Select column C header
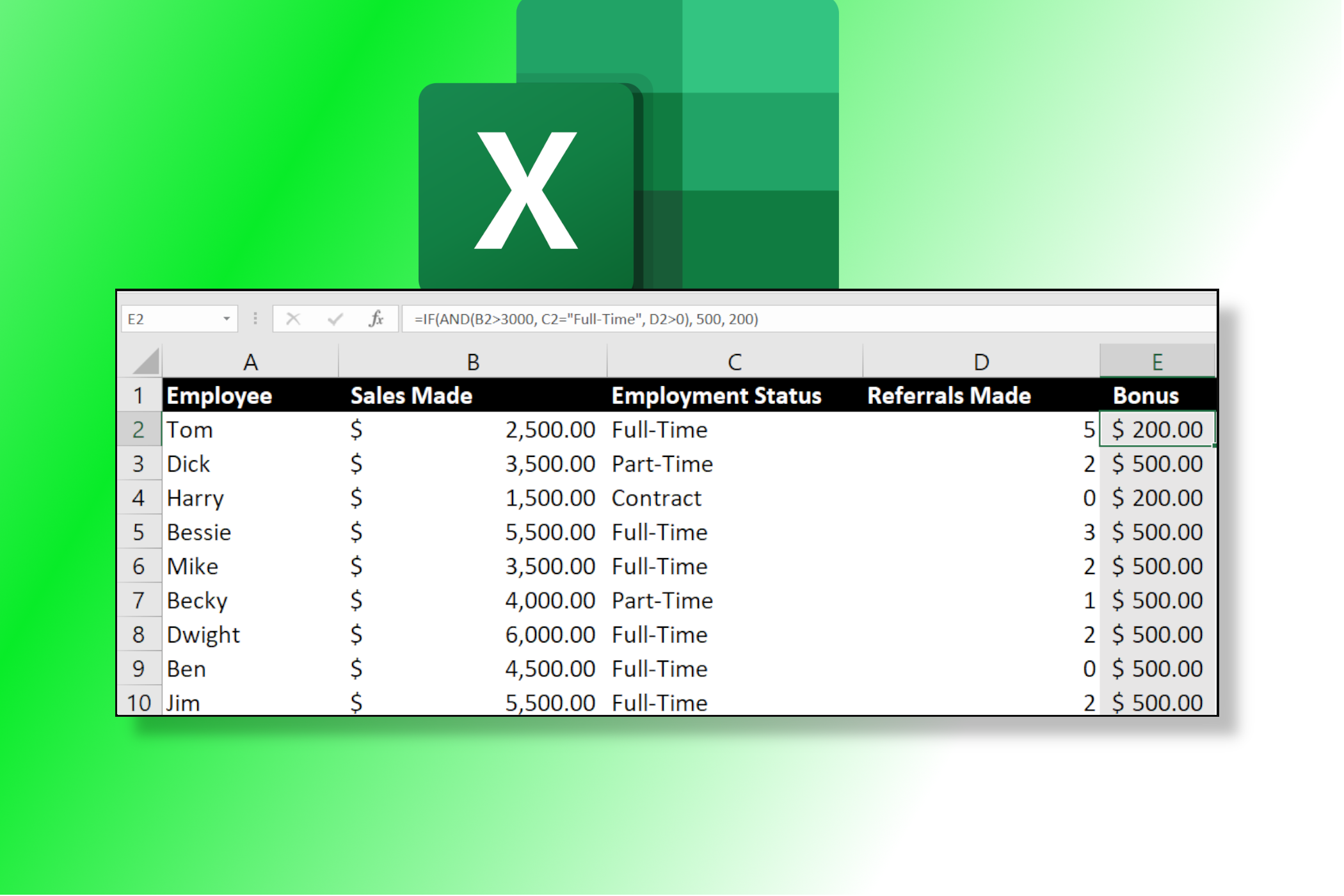The width and height of the screenshot is (1344, 896). coord(734,362)
